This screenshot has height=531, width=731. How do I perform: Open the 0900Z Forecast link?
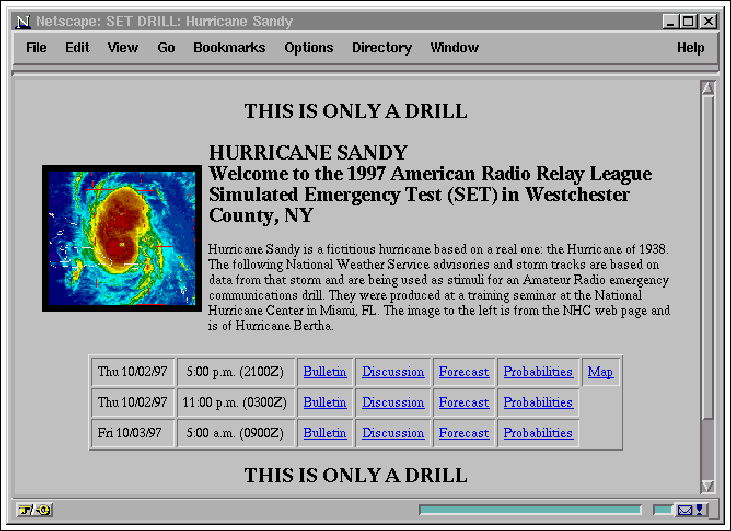[464, 433]
